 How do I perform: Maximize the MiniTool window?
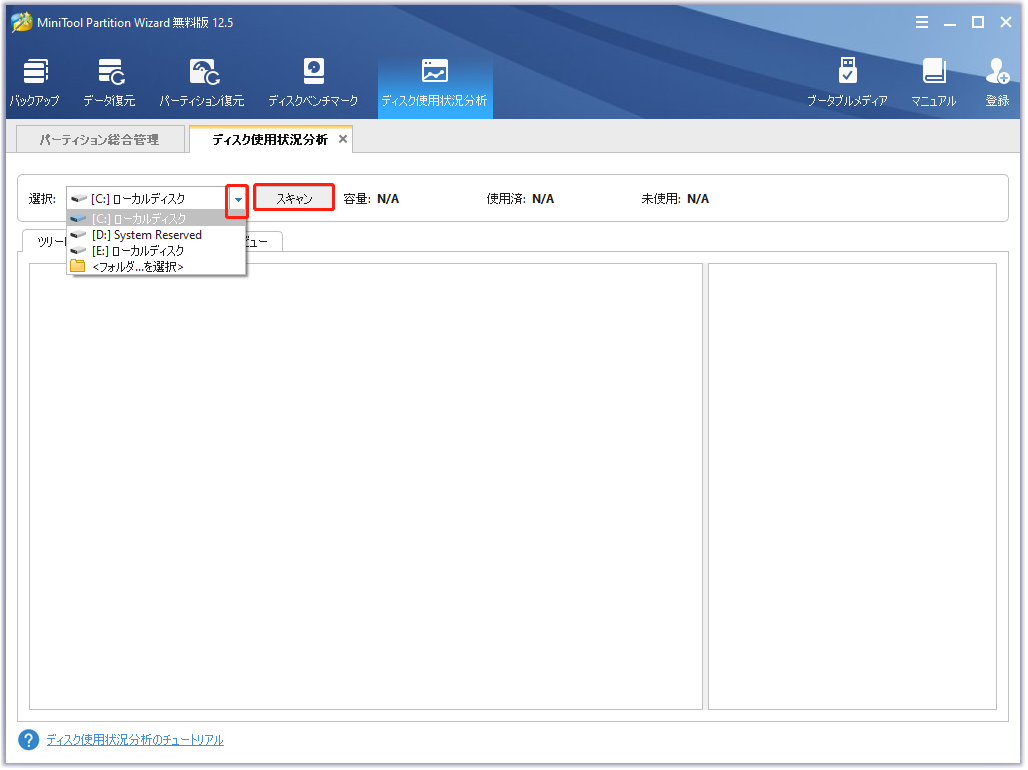click(978, 22)
